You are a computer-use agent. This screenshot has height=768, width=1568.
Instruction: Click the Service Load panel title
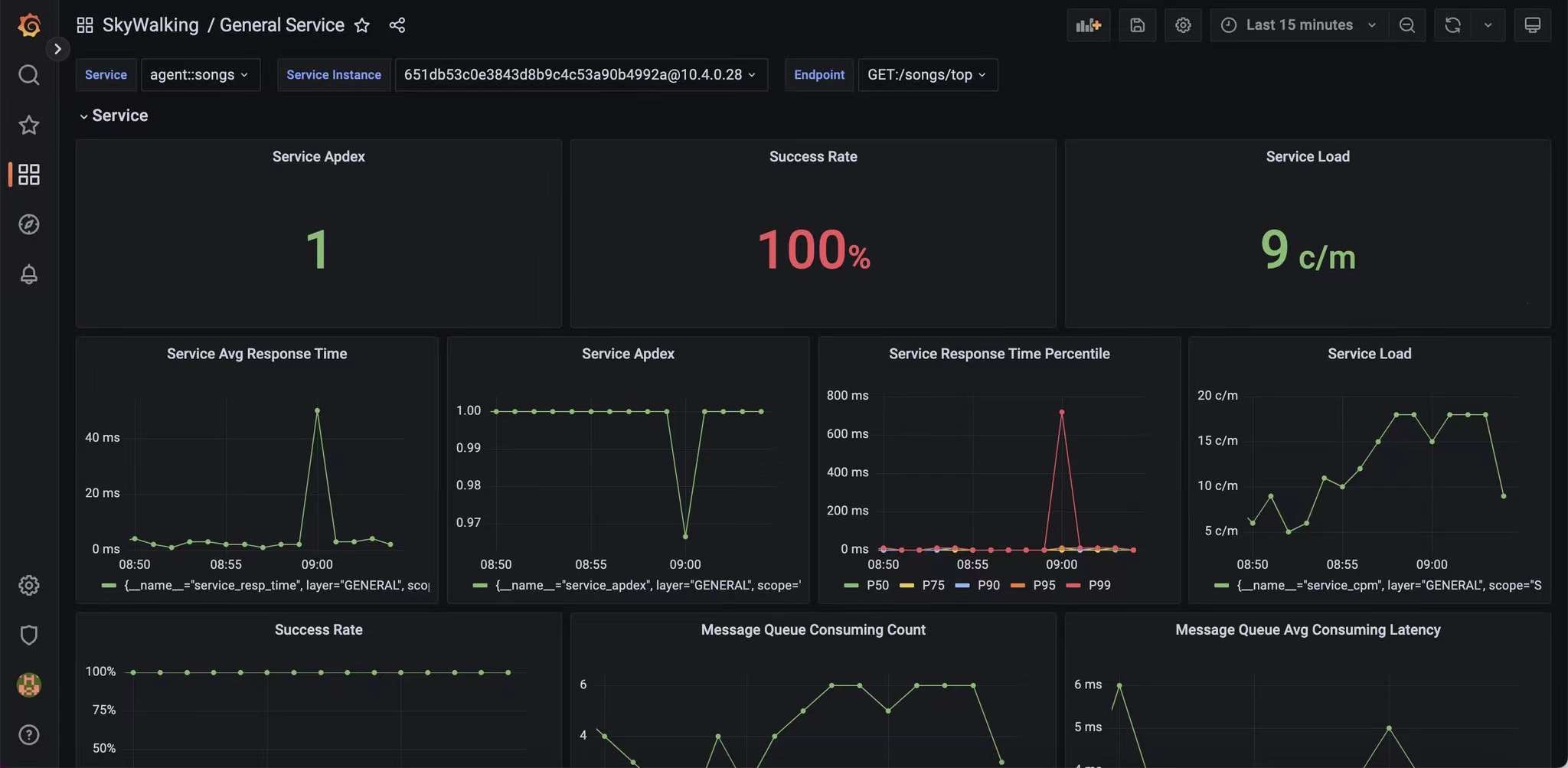click(x=1307, y=156)
